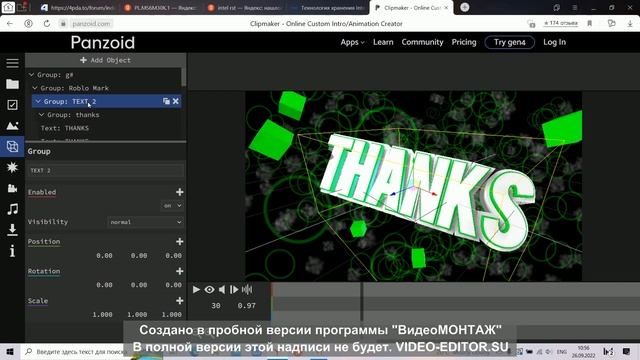Add keyframe for Scale property
640x360 pixels.
[x=180, y=301]
